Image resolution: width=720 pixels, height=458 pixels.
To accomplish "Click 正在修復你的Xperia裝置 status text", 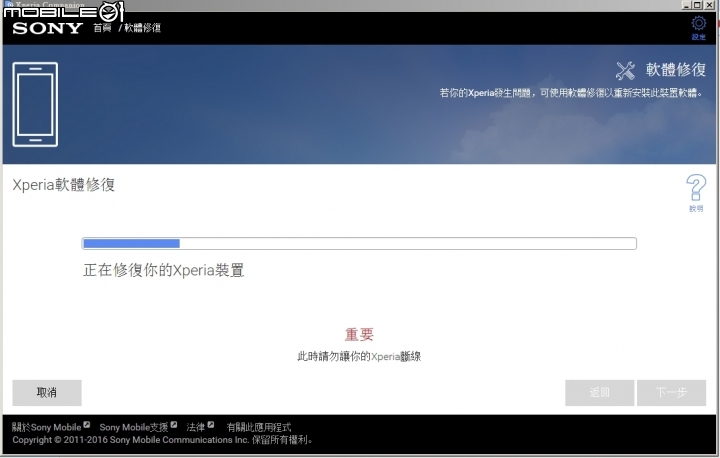I will (163, 270).
